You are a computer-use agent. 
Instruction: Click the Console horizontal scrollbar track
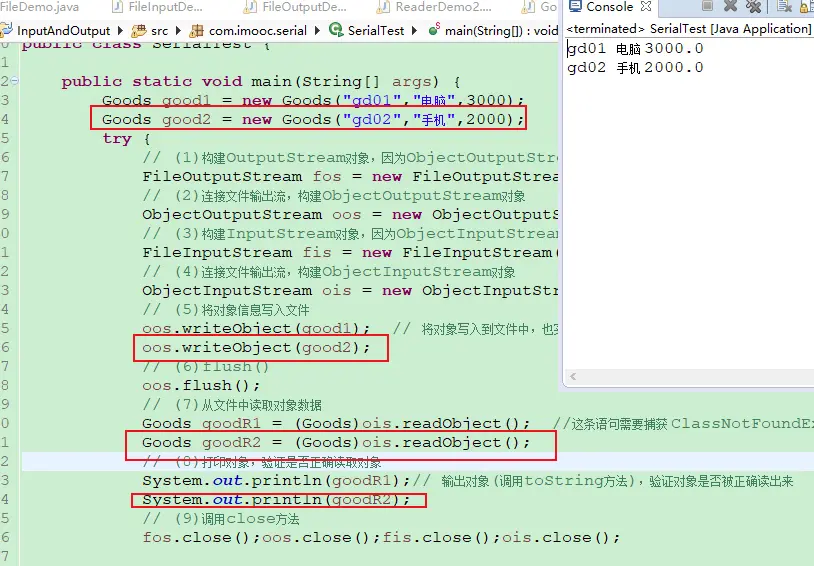(696, 376)
